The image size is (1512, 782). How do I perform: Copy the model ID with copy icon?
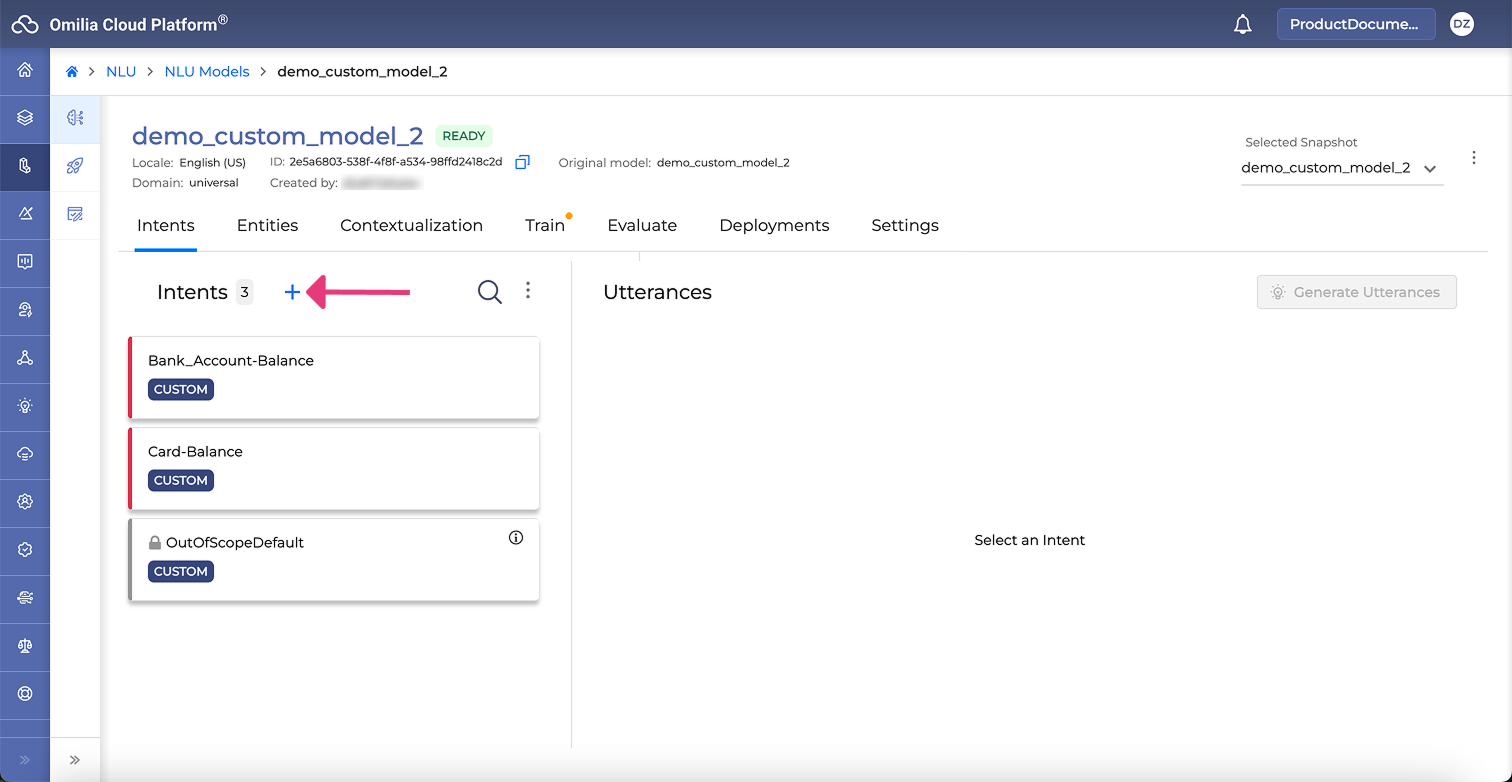522,162
